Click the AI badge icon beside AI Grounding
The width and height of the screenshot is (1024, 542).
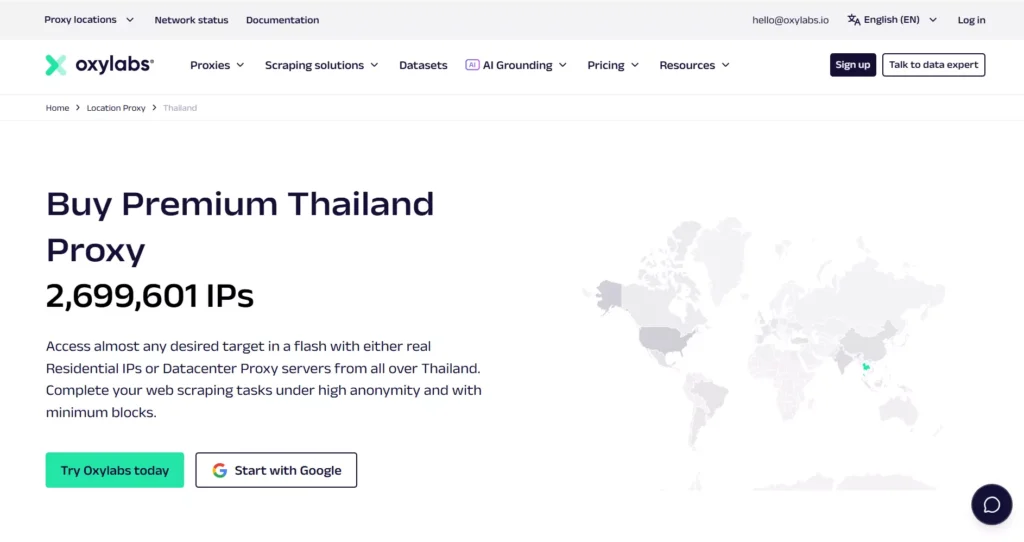tap(472, 65)
